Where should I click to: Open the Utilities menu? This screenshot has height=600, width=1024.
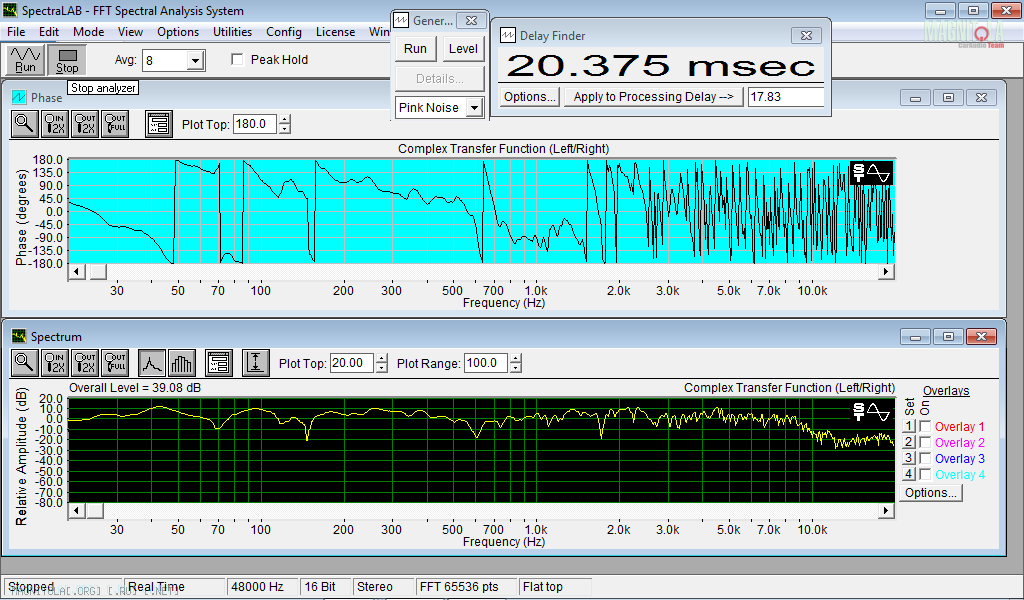232,32
